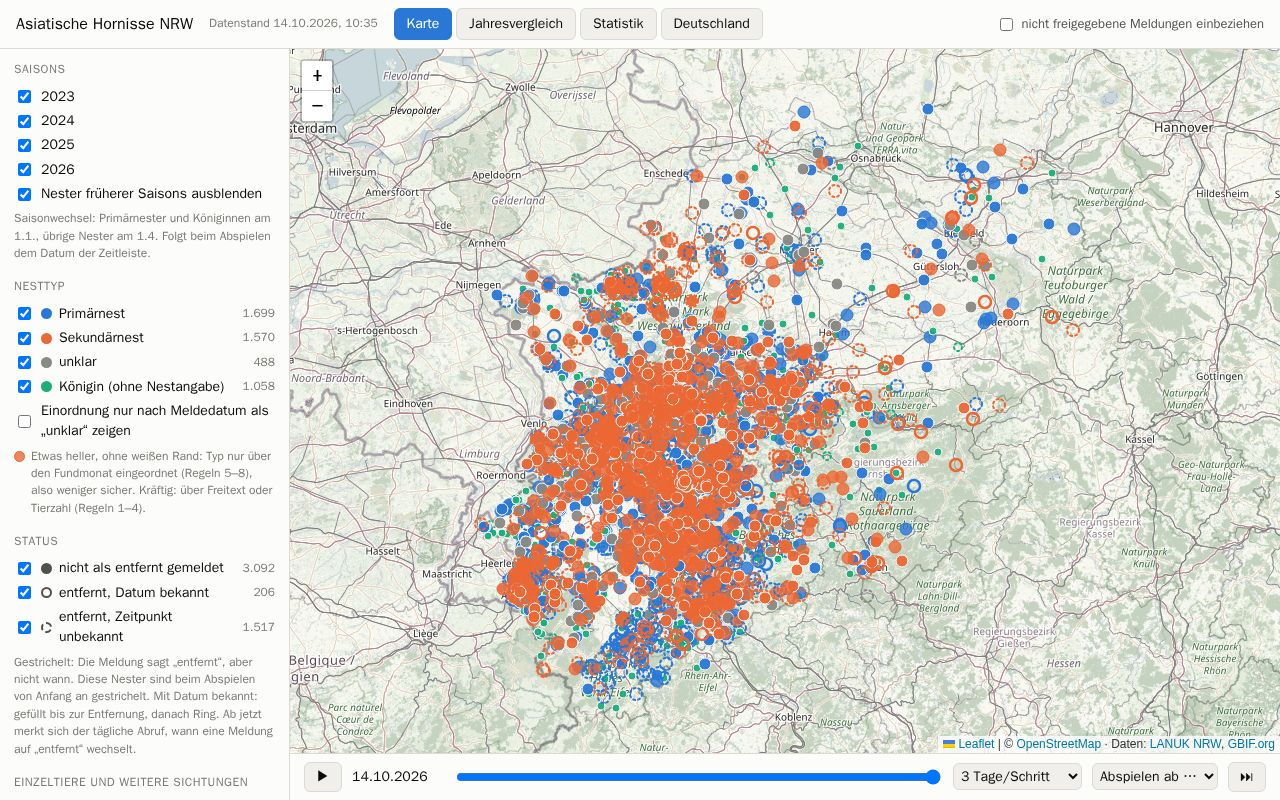Enable 'nicht freigegebene Meldungen einbeziehen'
The image size is (1280, 800).
pos(1007,24)
